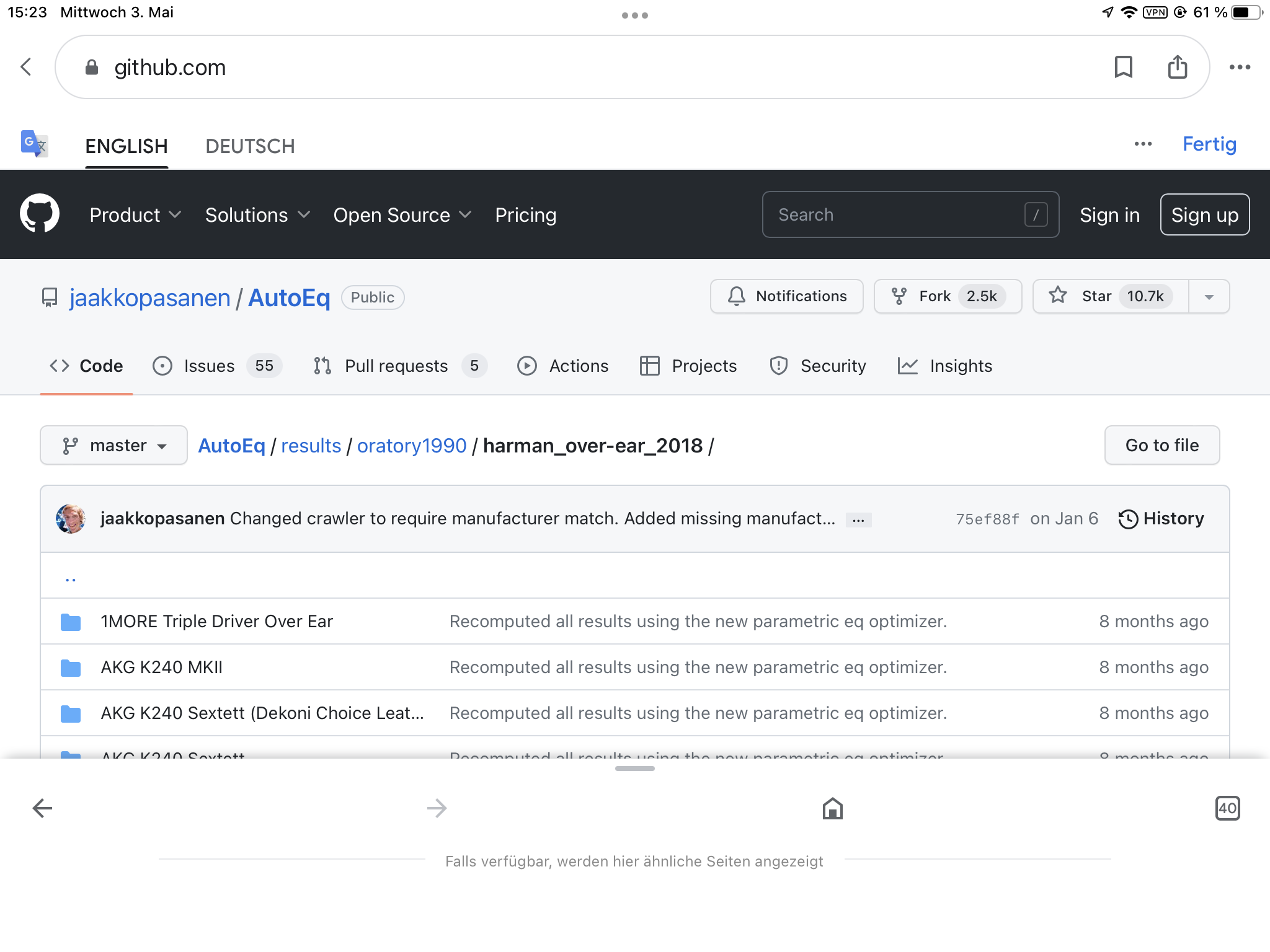
Task: Click in the GitHub Search field
Action: pyautogui.click(x=910, y=214)
